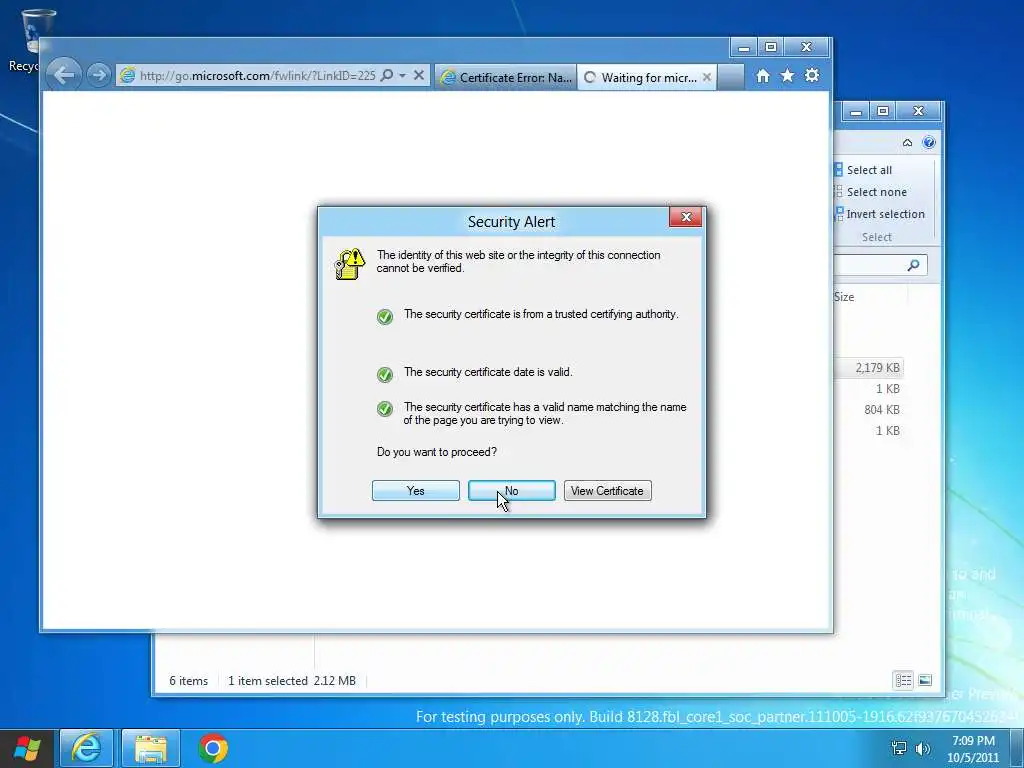Screen dimensions: 1024x768
Task: Click the green check beside valid name matching
Action: tap(385, 409)
